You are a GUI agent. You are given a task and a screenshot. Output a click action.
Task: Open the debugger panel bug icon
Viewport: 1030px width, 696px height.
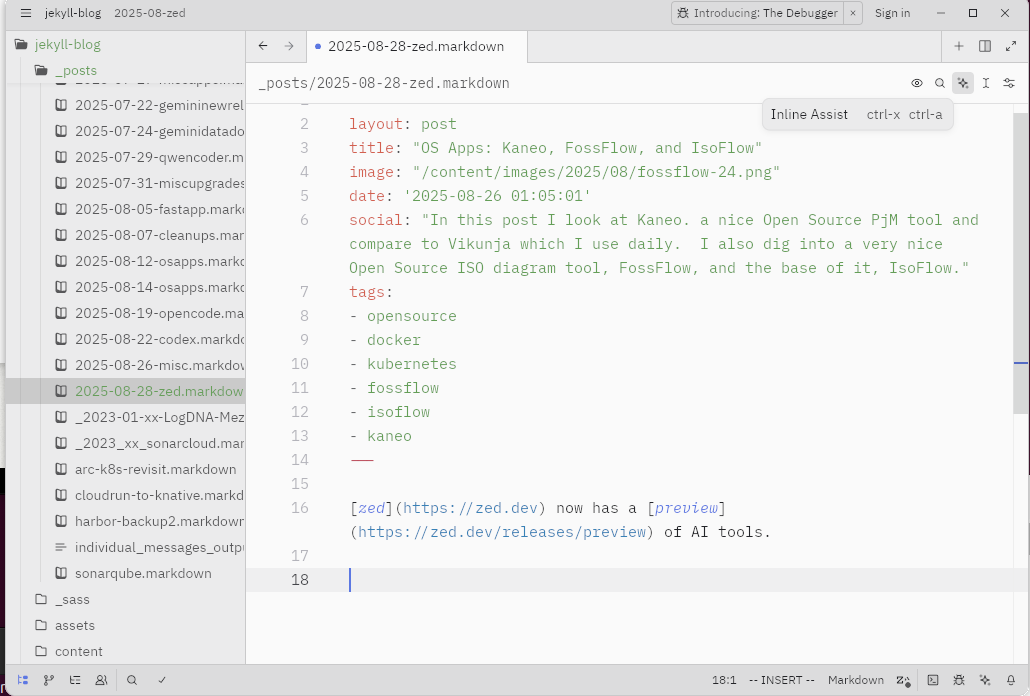(x=959, y=680)
